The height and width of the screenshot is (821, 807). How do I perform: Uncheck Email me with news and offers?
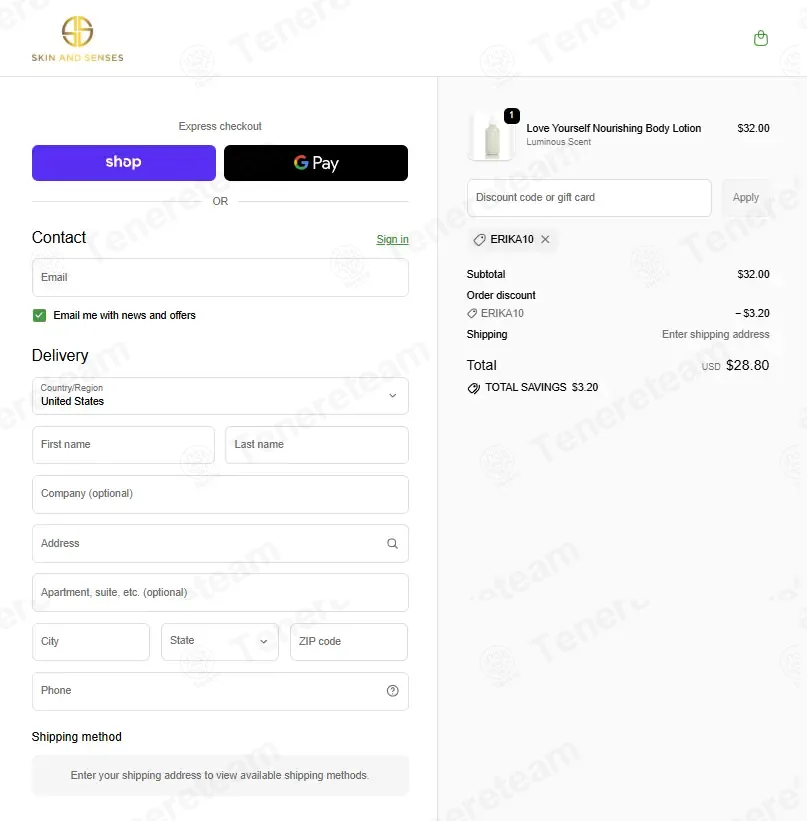tap(39, 315)
